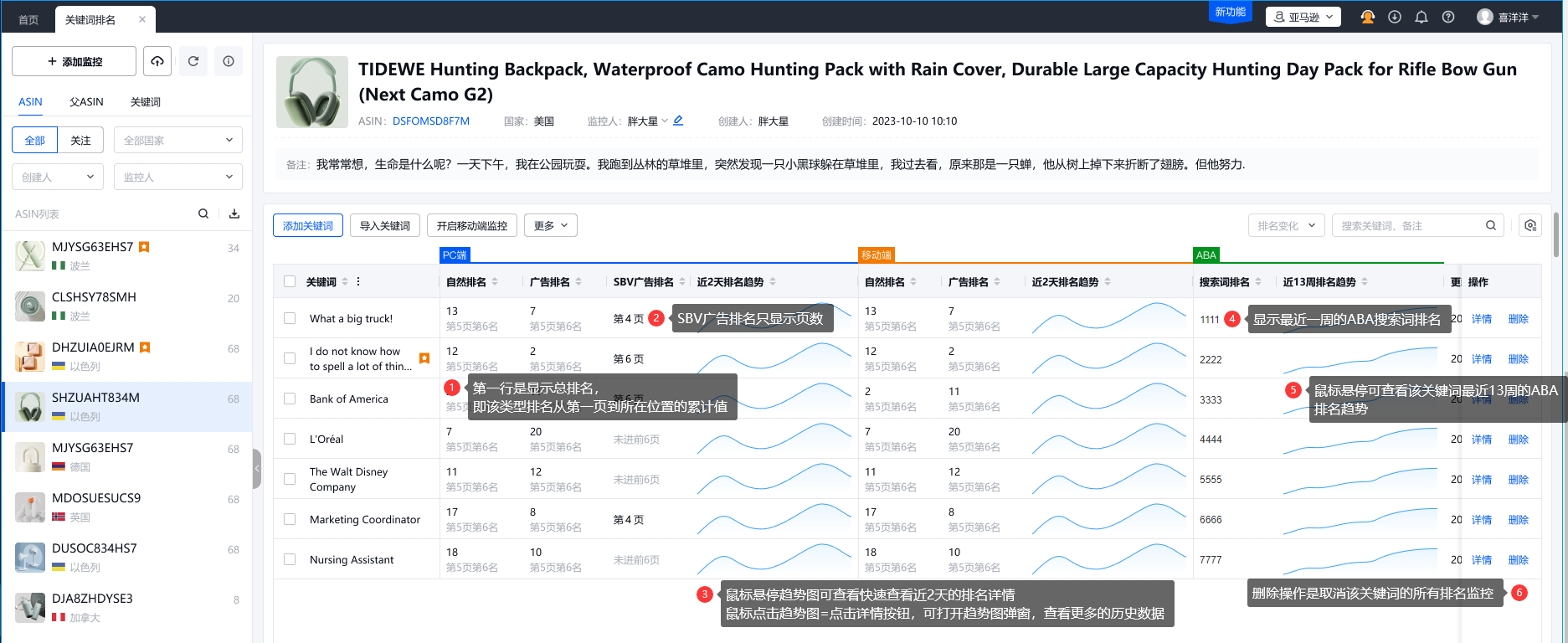This screenshot has width=1568, height=643.
Task: Sort by PC 自然排名 column
Action: click(495, 282)
